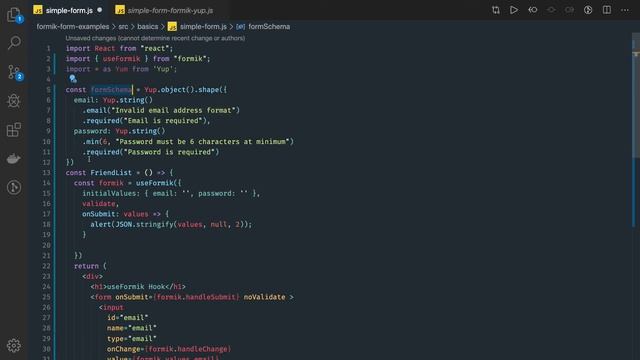Click formik.handleChange on line 30

(x=188, y=349)
